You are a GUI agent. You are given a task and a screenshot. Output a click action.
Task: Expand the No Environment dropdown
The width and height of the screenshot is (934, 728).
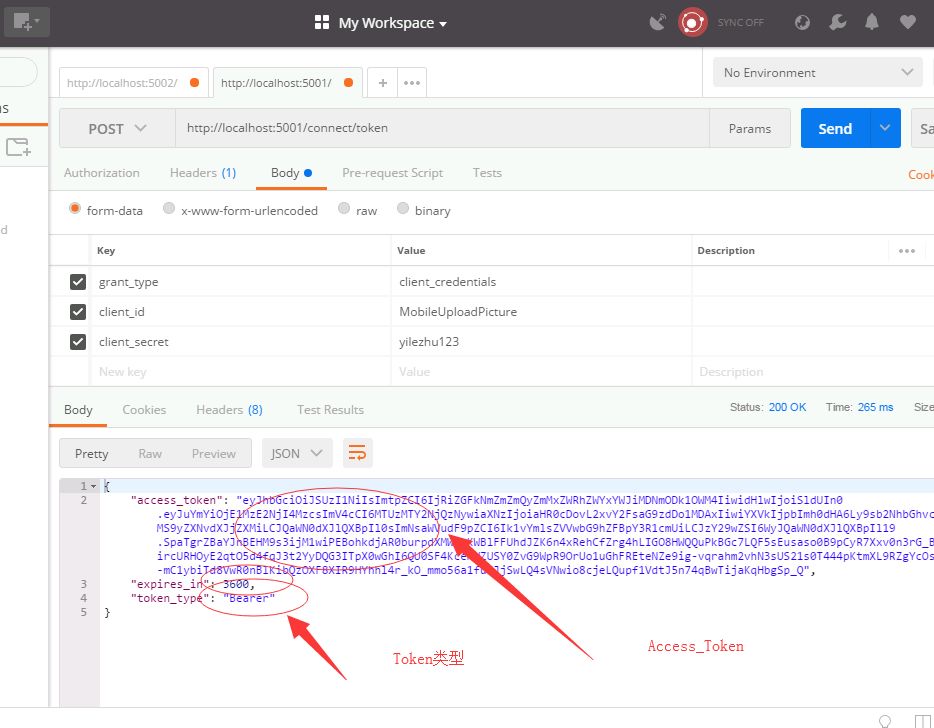[x=817, y=73]
